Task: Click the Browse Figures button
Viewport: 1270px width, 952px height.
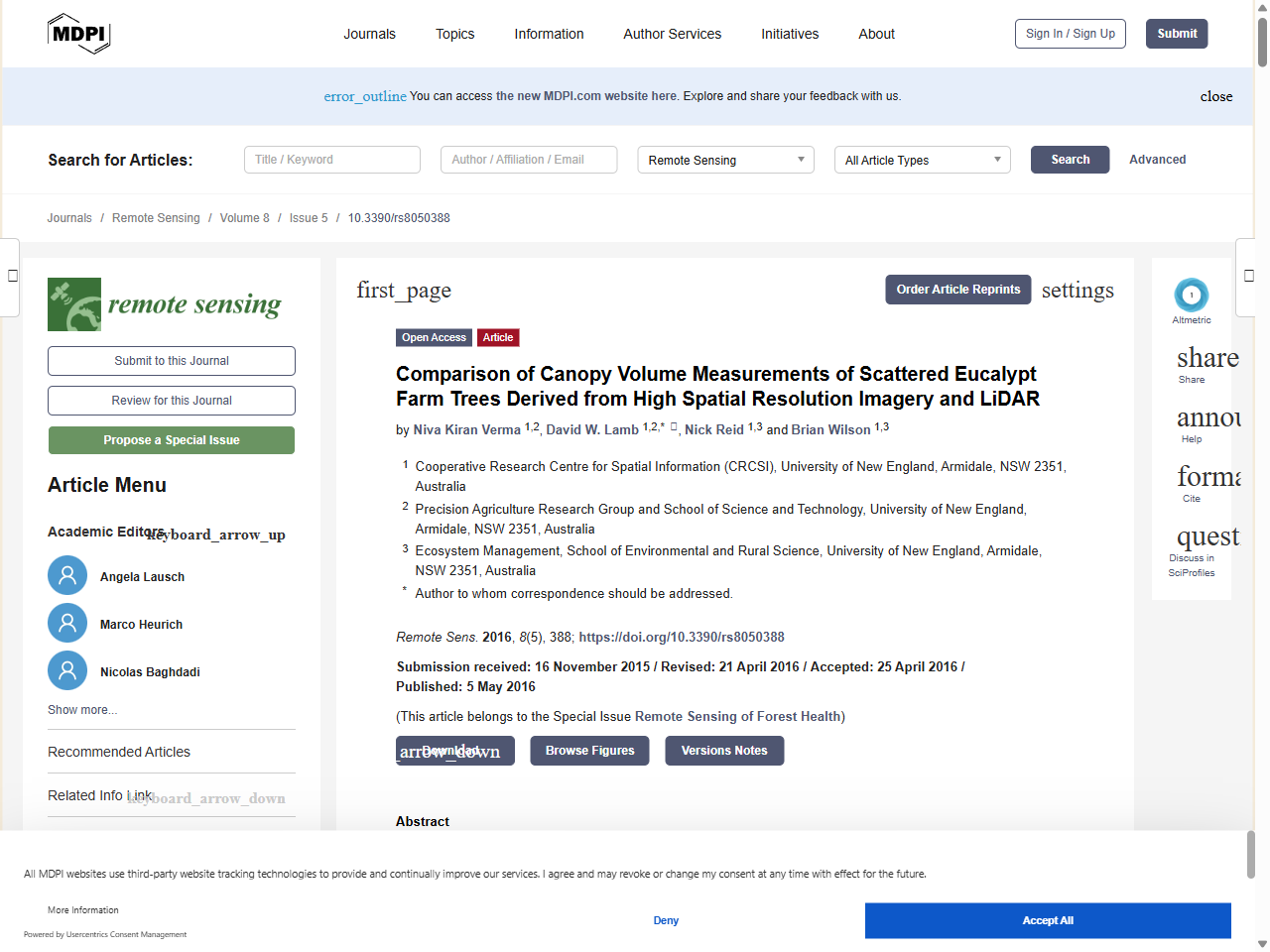Action: 589,751
